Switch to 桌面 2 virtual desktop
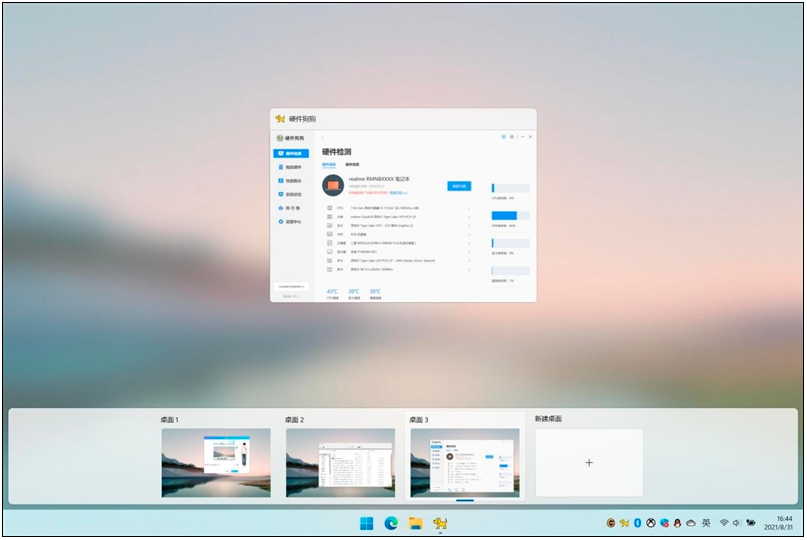Image resolution: width=807 pixels, height=540 pixels. pyautogui.click(x=340, y=462)
